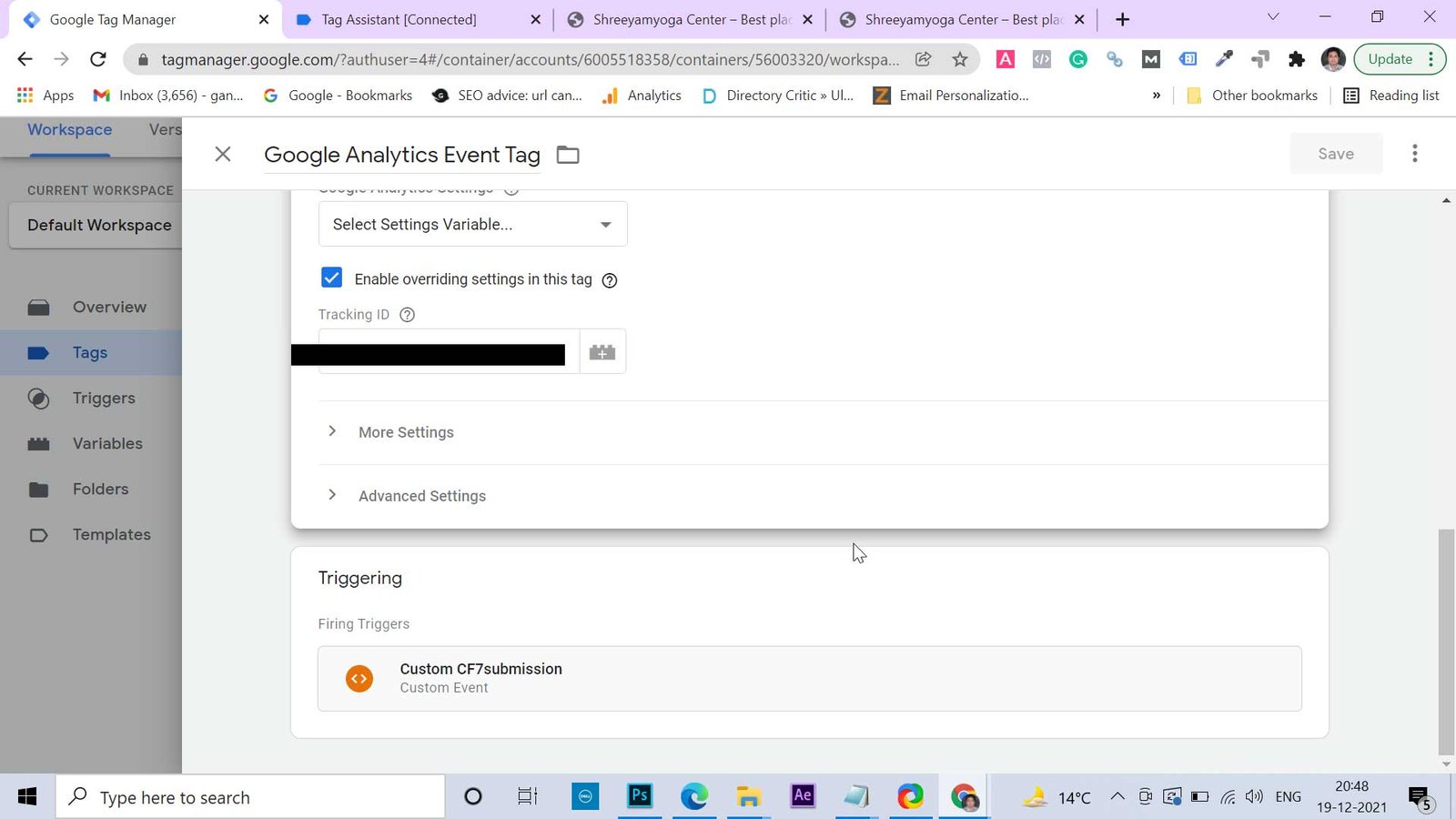This screenshot has height=819, width=1456.
Task: Click the folder icon beside tag name
Action: pos(568,155)
